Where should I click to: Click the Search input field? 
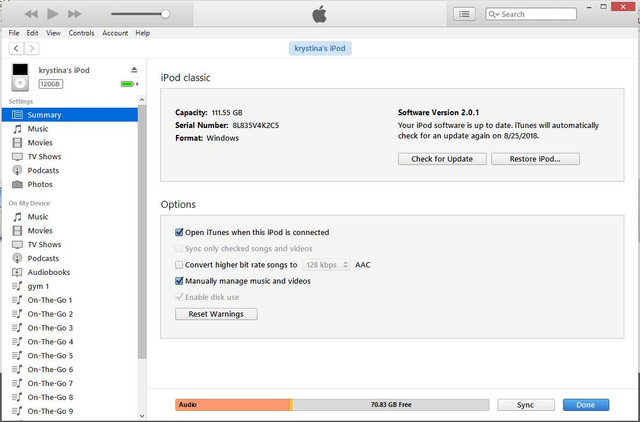click(531, 14)
